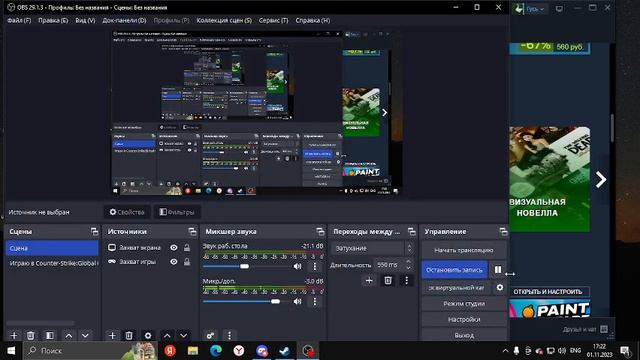Toggle visibility of Захват экрана source
This screenshot has height=360, width=640.
(x=174, y=248)
